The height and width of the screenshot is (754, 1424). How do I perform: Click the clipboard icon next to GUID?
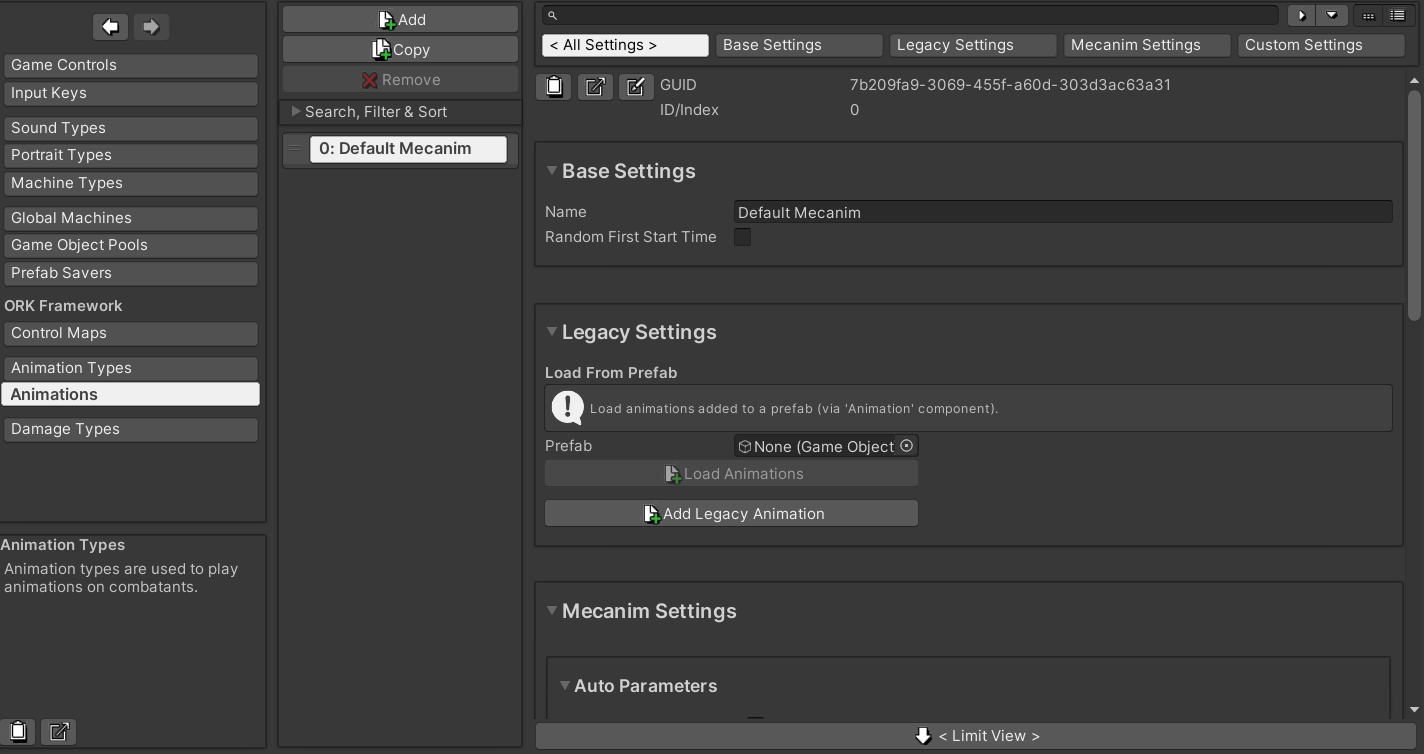554,87
